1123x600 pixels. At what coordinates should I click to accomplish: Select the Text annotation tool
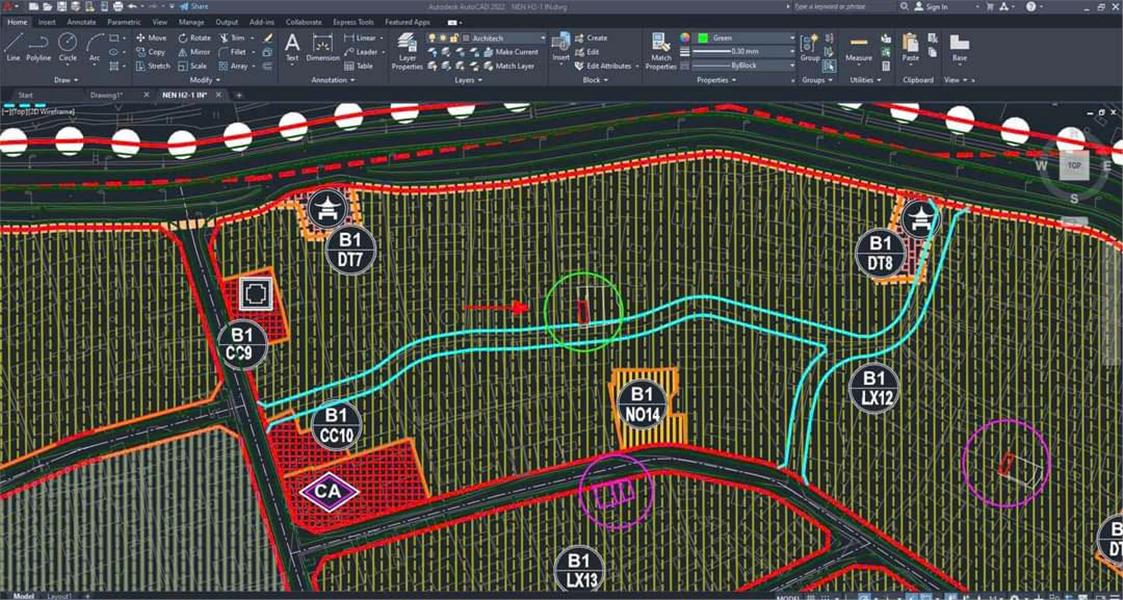tap(292, 47)
